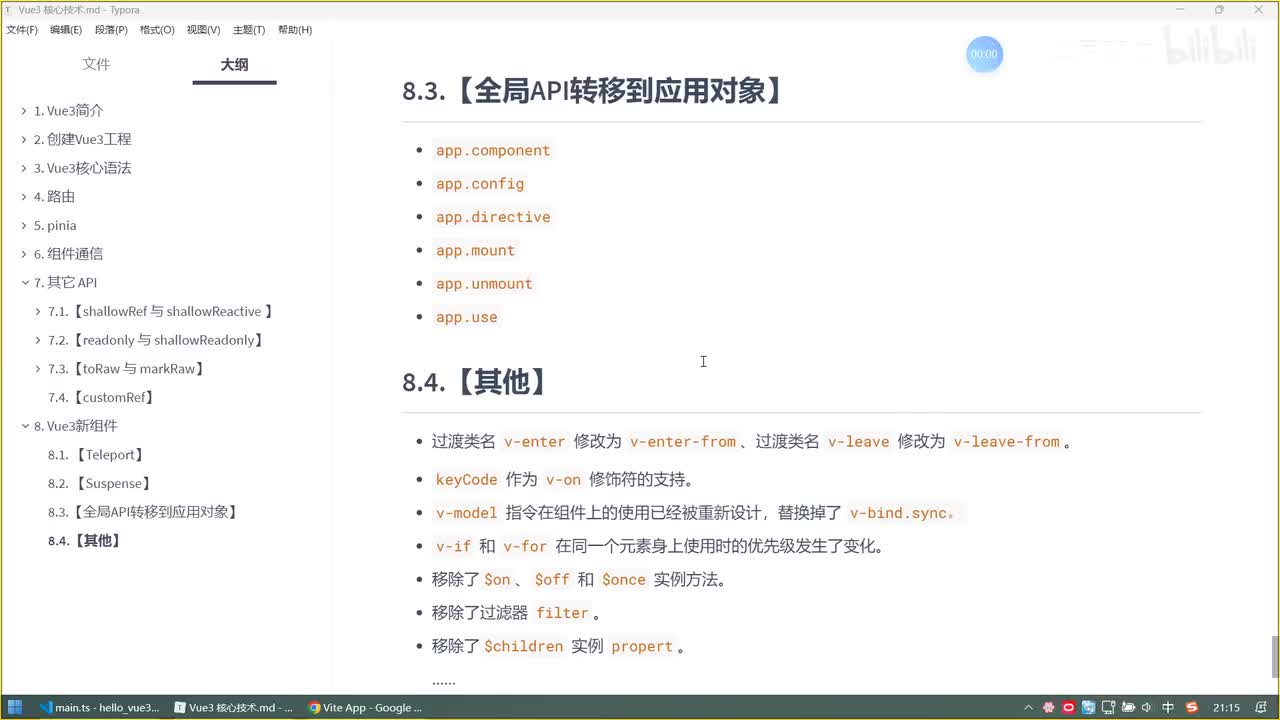Expand the 7.3 toRaw outline node
The height and width of the screenshot is (720, 1280).
pos(38,369)
